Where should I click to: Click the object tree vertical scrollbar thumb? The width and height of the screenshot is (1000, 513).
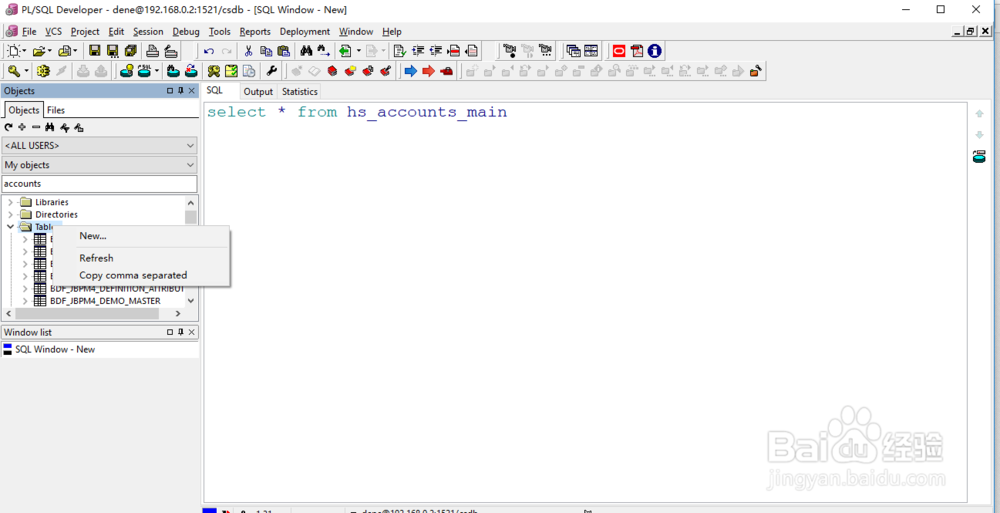pos(191,217)
